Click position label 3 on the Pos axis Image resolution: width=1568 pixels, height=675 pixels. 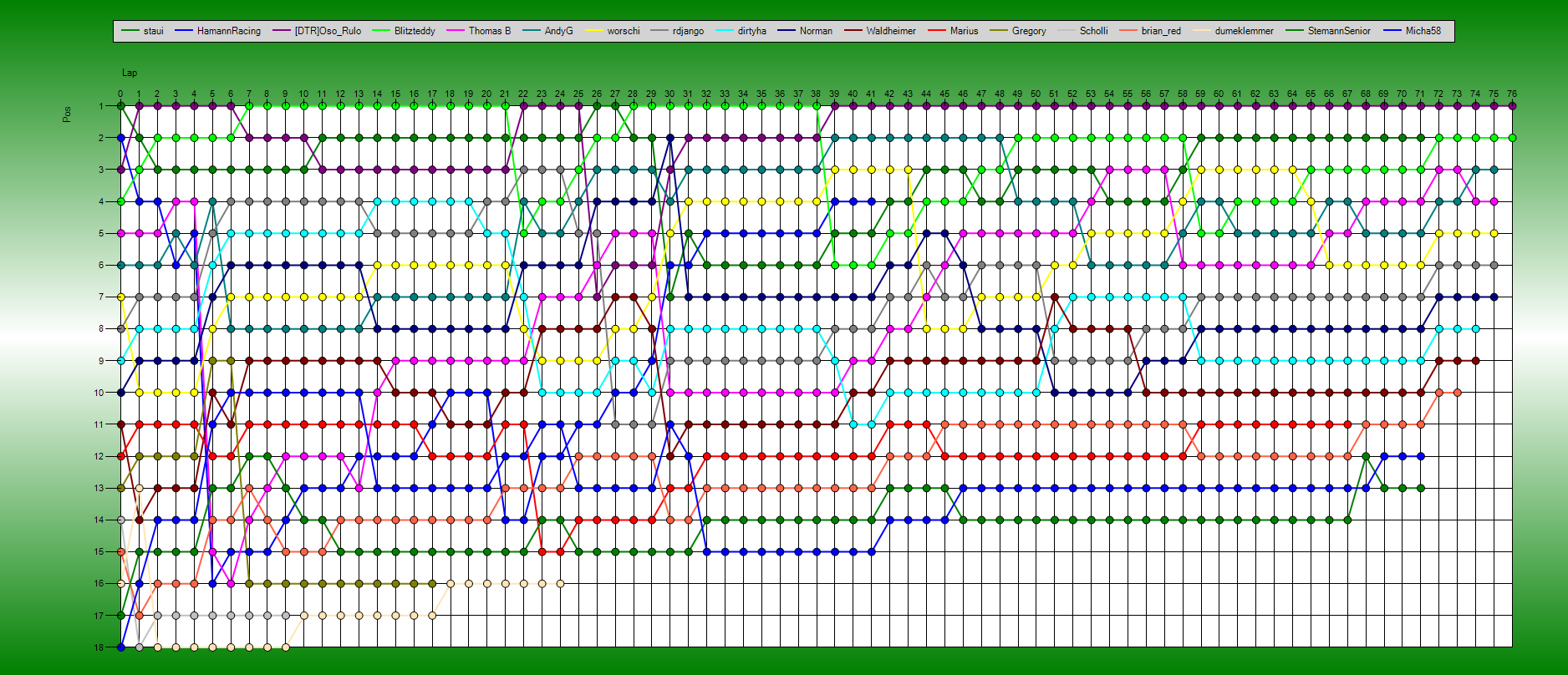click(101, 170)
